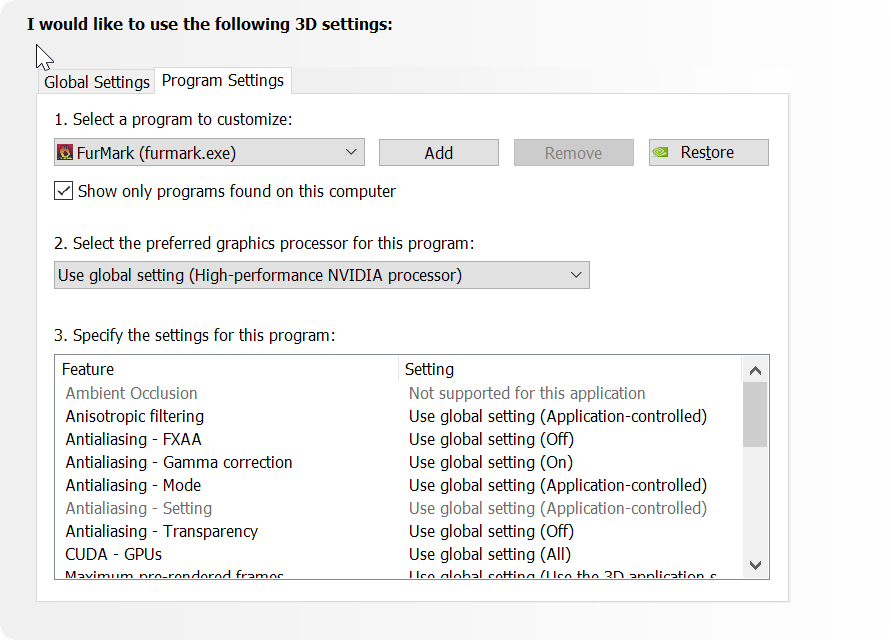The height and width of the screenshot is (641, 891).
Task: Click the Restore button
Action: click(709, 152)
